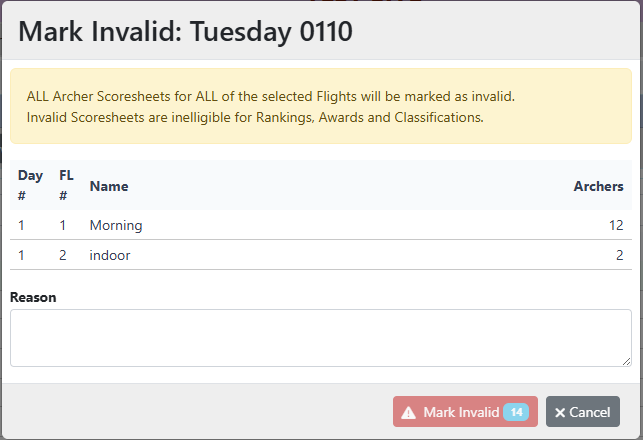Click the yellow warning alert message
643x440 pixels.
coord(320,107)
